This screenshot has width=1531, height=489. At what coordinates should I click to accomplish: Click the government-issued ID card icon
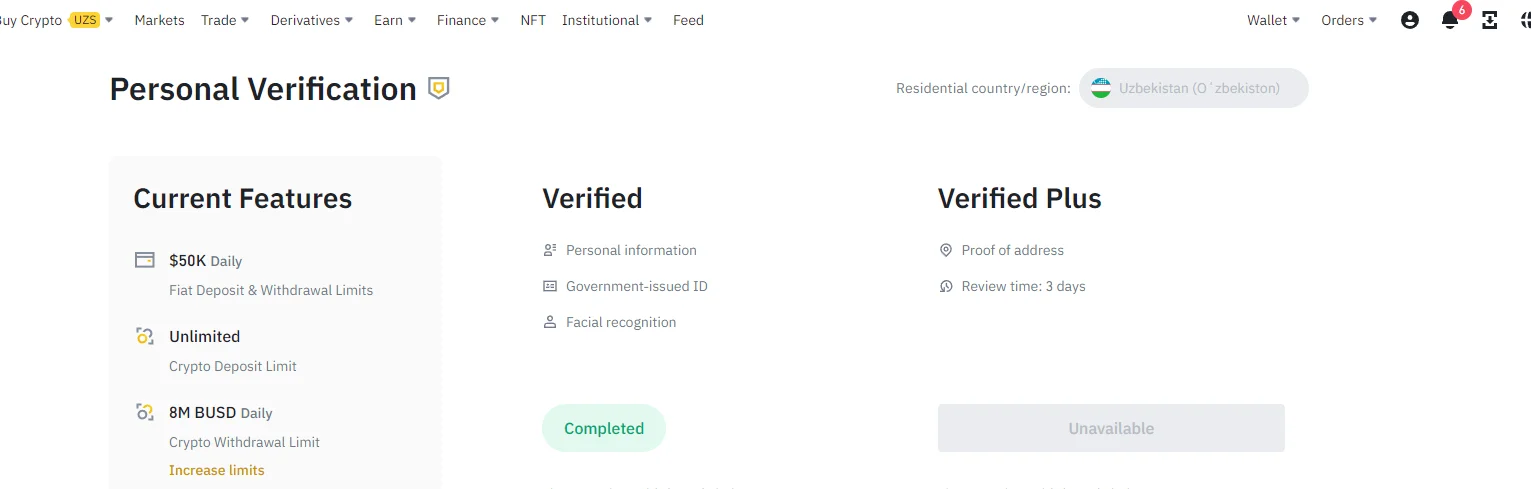point(550,286)
